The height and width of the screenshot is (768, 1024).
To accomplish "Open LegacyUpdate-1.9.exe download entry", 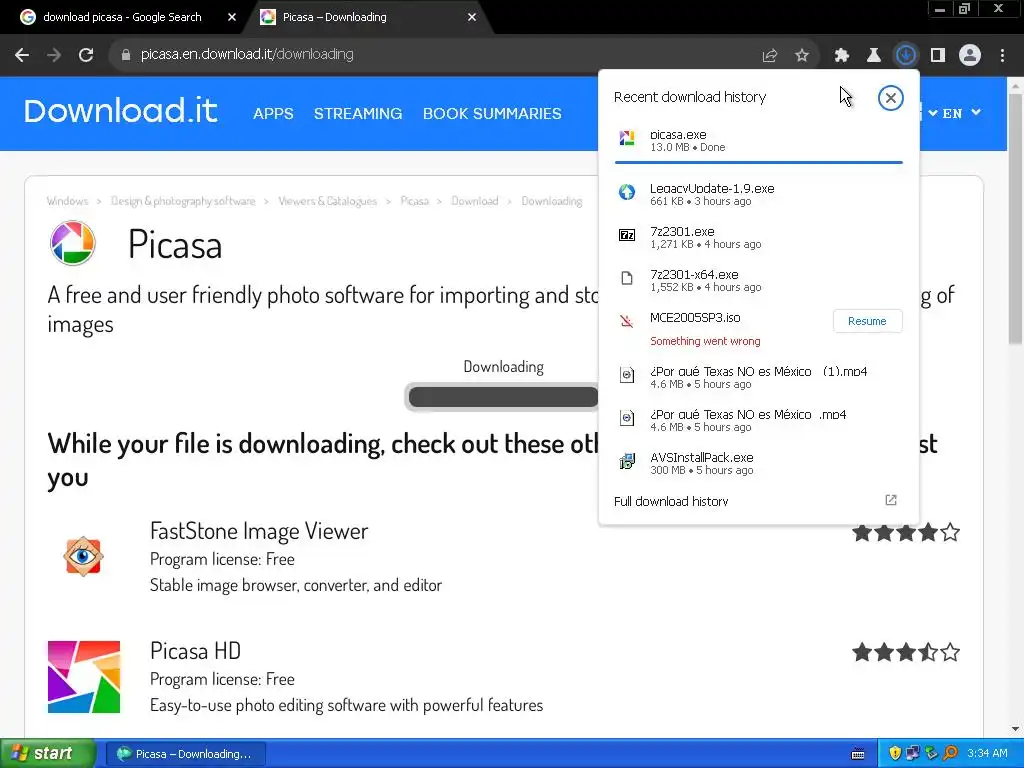I will pyautogui.click(x=758, y=194).
